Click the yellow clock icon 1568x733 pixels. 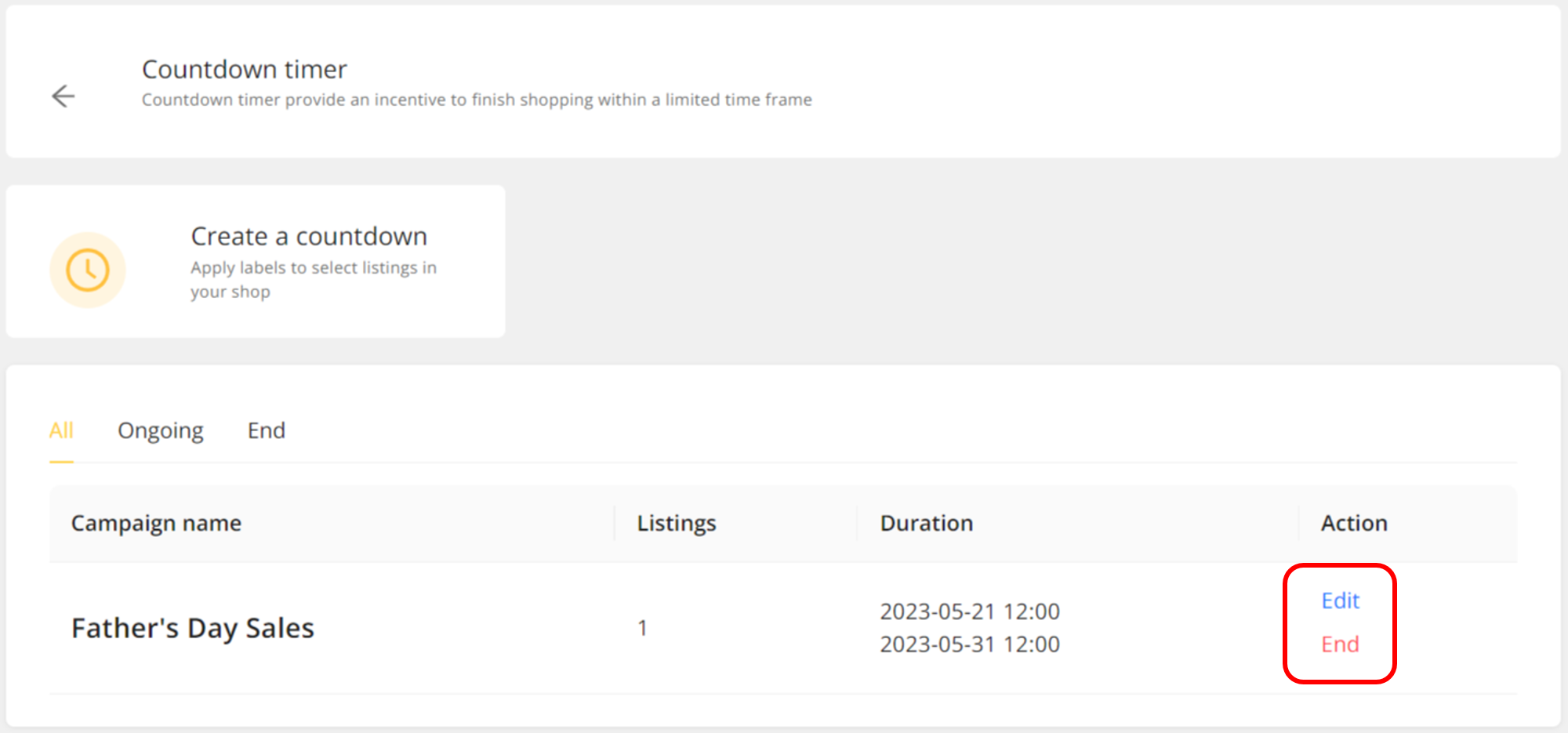(x=88, y=270)
